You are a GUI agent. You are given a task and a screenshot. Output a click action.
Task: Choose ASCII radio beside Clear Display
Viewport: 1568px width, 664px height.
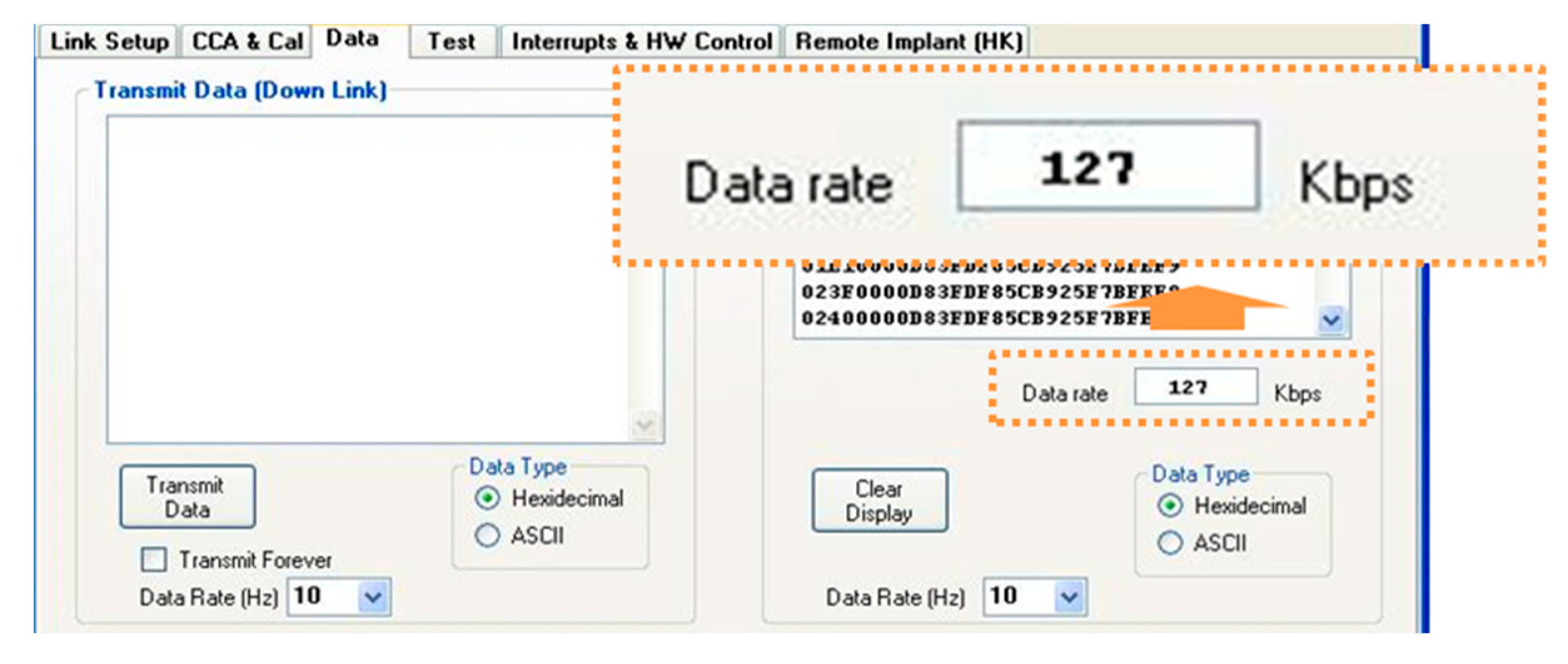[1170, 543]
